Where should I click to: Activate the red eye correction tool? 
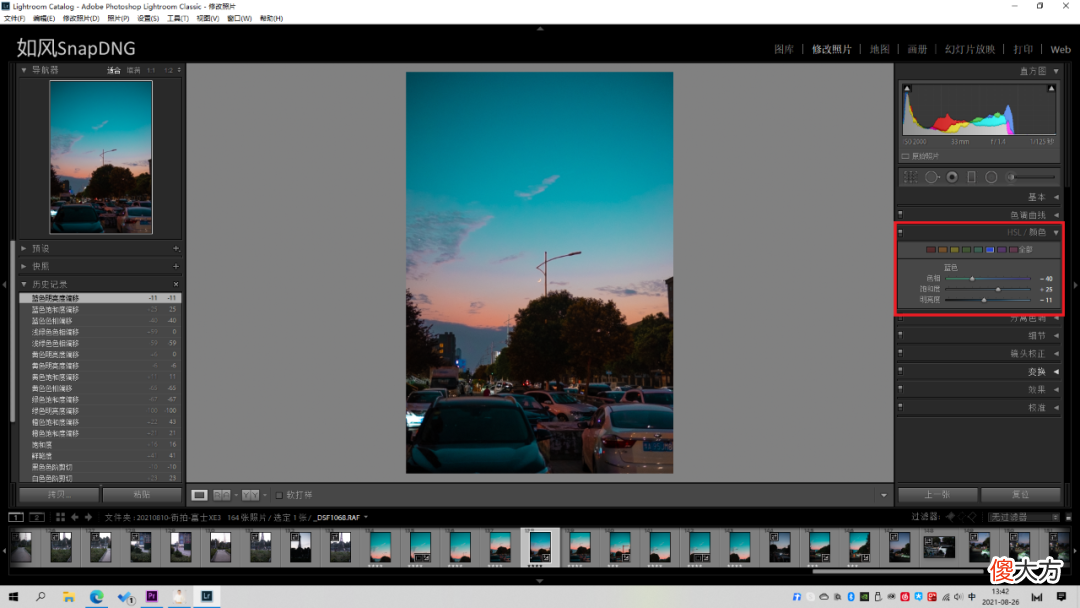coord(952,177)
